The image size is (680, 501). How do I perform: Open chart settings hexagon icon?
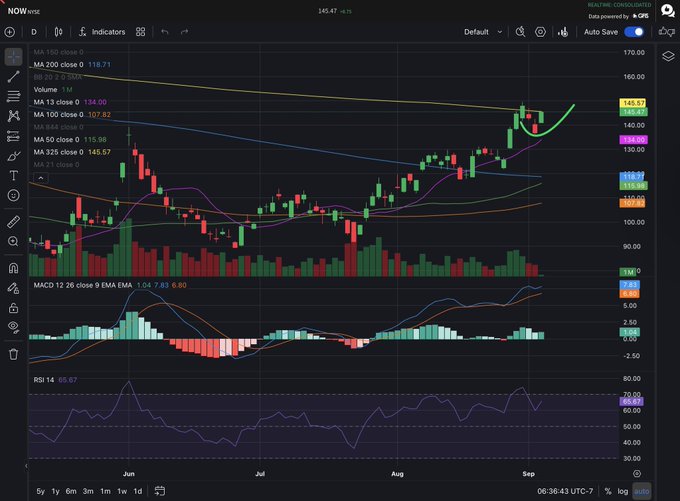(540, 32)
